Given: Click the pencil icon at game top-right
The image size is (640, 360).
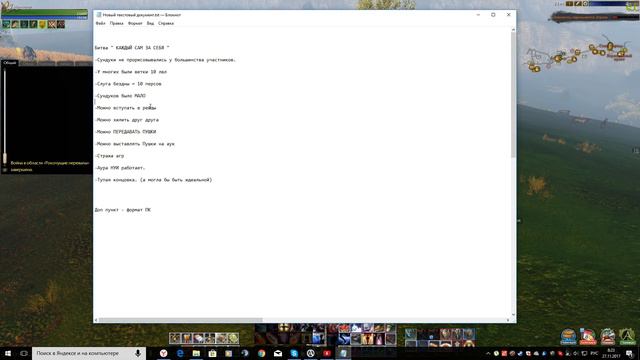Looking at the screenshot, I should point(577,4).
